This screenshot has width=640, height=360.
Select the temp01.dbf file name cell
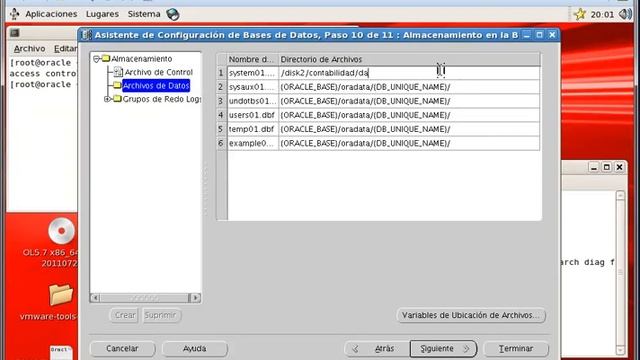tap(253, 129)
